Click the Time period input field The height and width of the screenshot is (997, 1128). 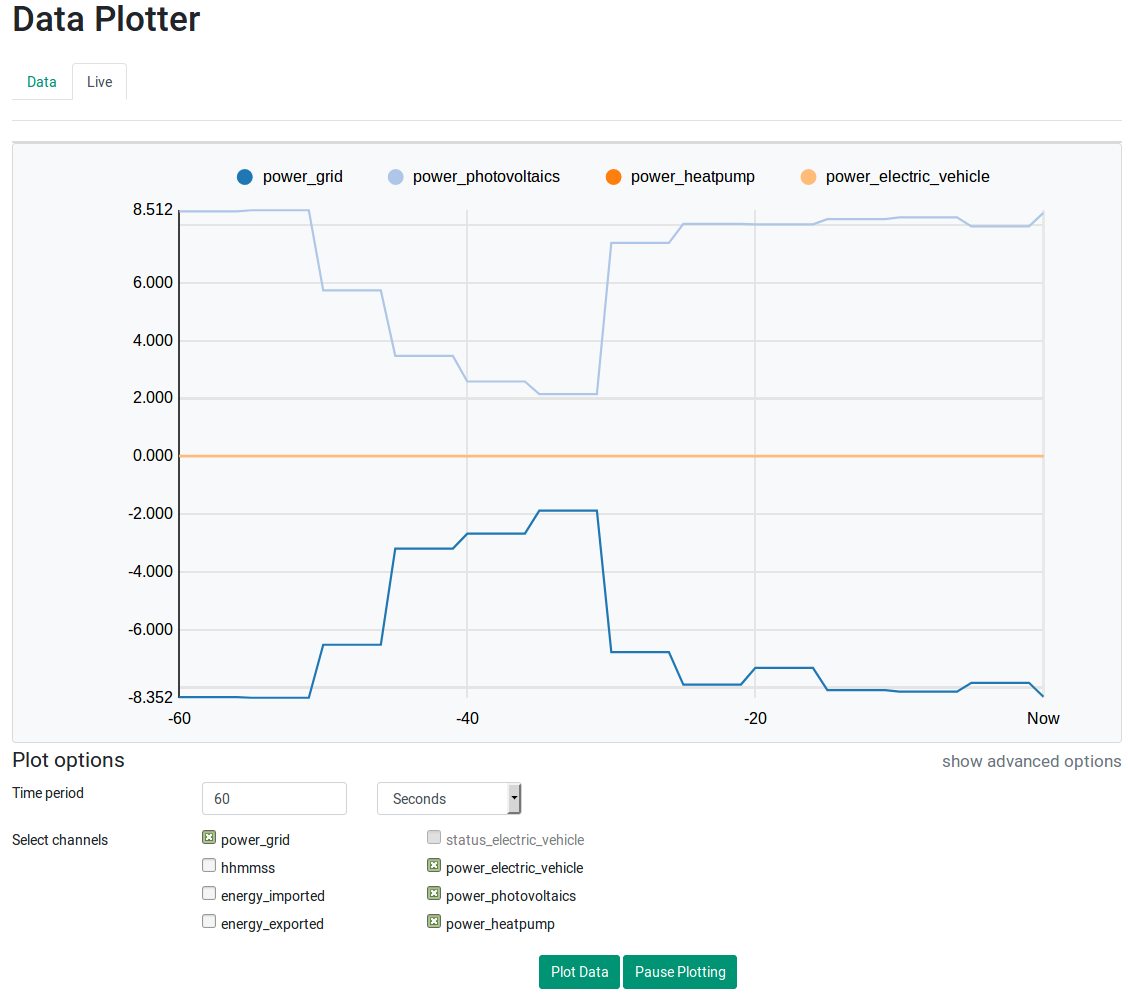click(274, 798)
